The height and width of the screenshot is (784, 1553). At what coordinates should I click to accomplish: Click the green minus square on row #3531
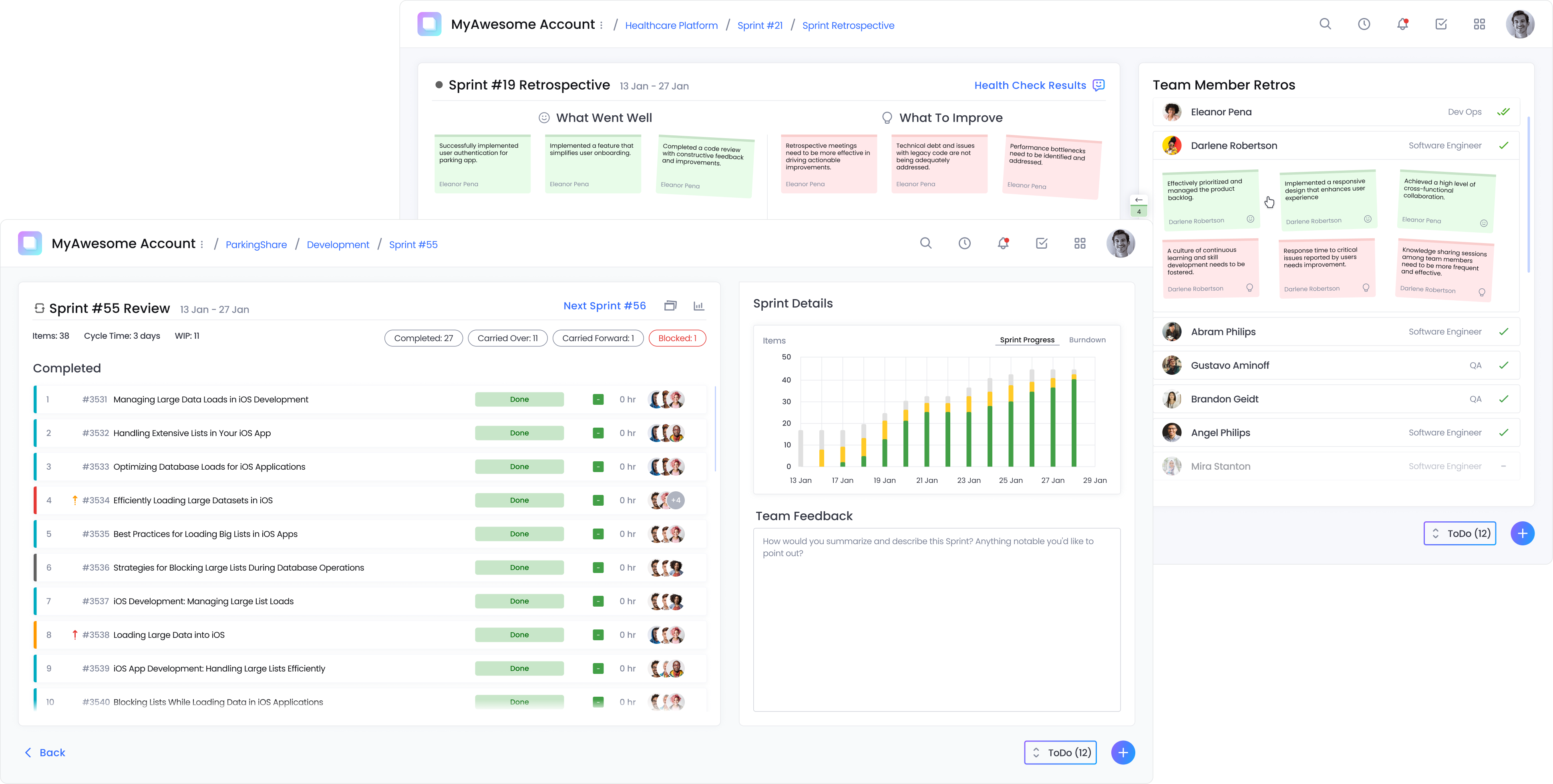pos(598,400)
